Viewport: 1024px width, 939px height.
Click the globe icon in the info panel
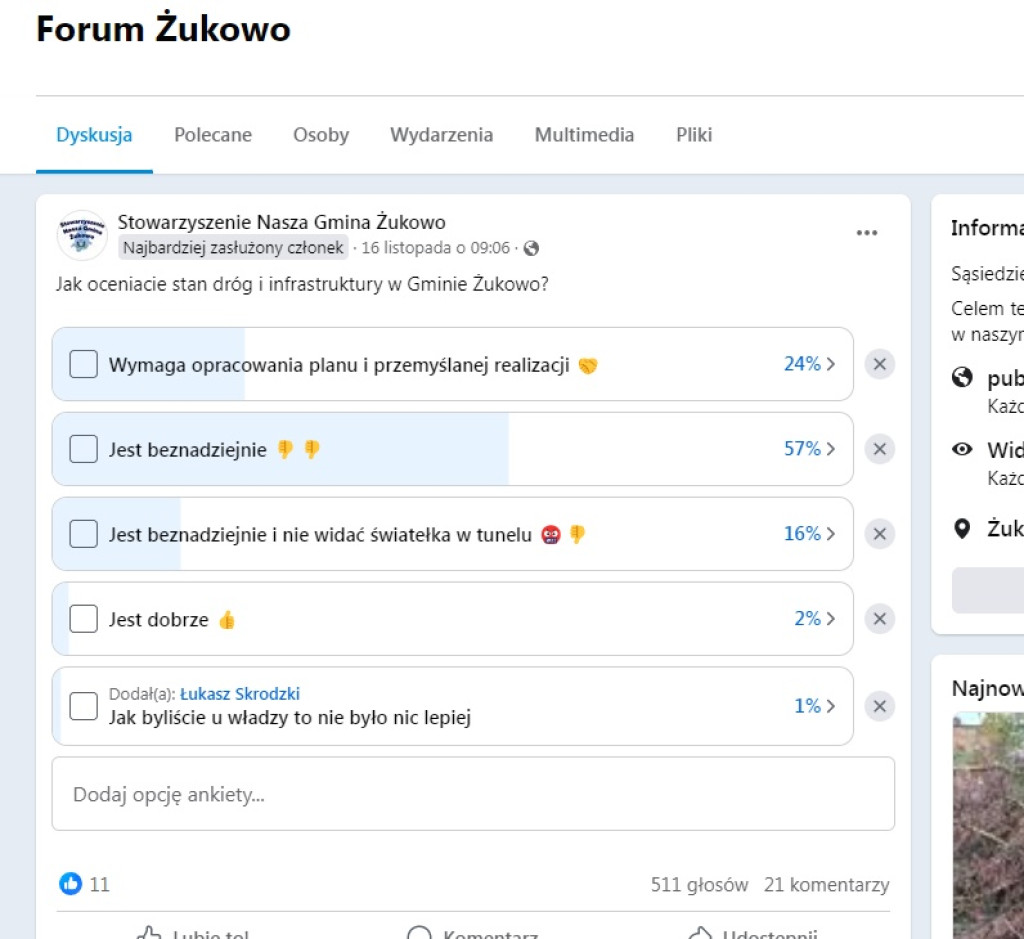coord(962,377)
